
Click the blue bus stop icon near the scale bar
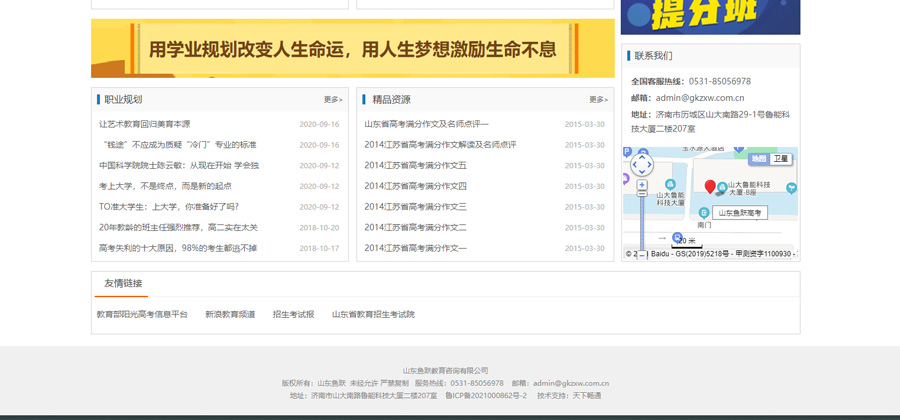[677, 237]
